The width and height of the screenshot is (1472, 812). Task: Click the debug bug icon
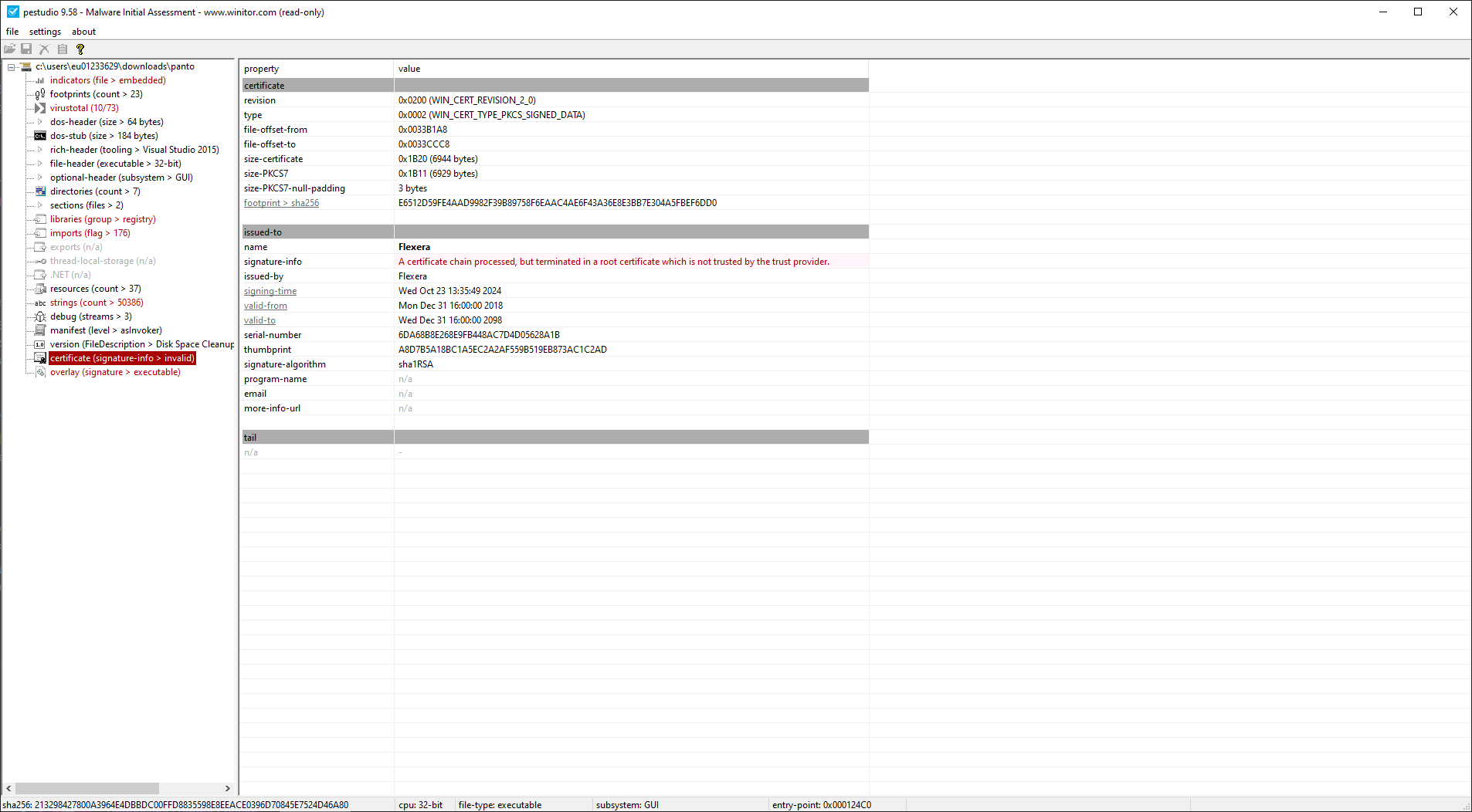click(x=40, y=316)
